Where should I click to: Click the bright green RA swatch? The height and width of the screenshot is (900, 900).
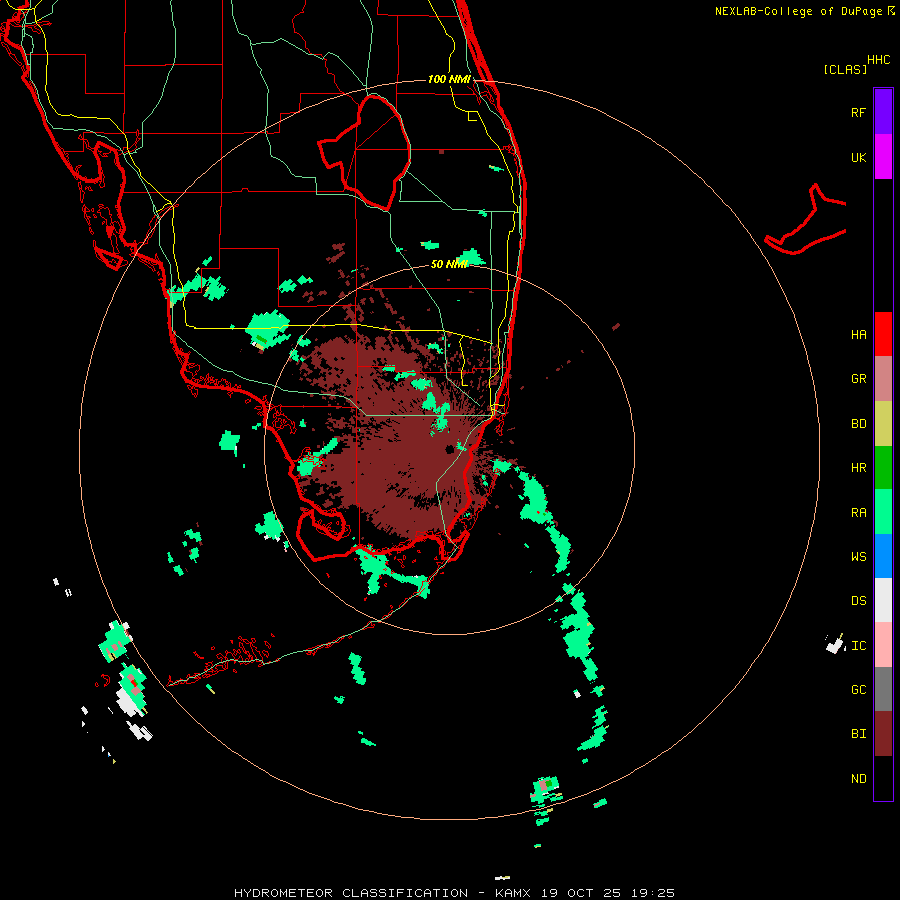click(883, 512)
